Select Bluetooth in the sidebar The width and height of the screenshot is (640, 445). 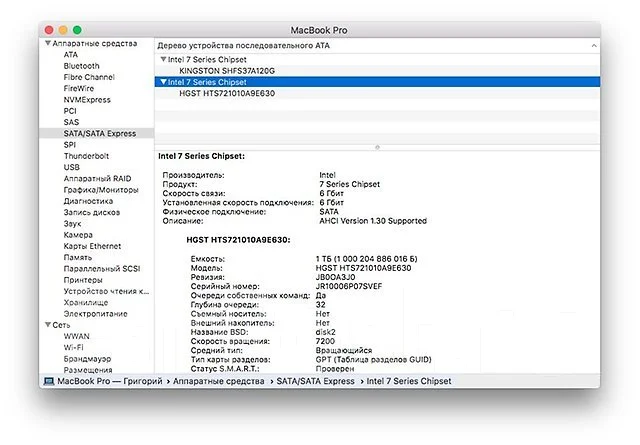pos(81,66)
